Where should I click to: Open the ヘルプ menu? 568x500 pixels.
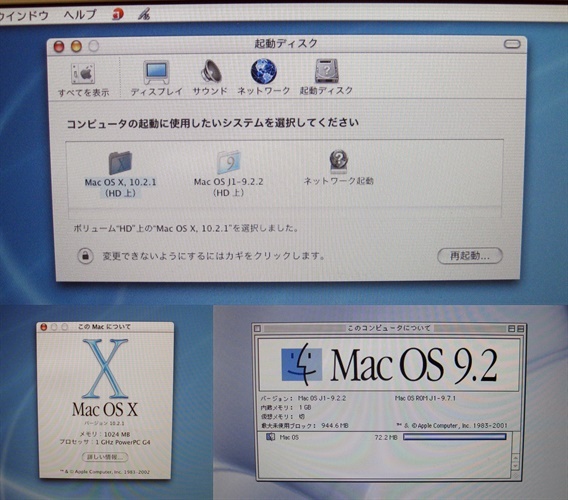pyautogui.click(x=80, y=14)
